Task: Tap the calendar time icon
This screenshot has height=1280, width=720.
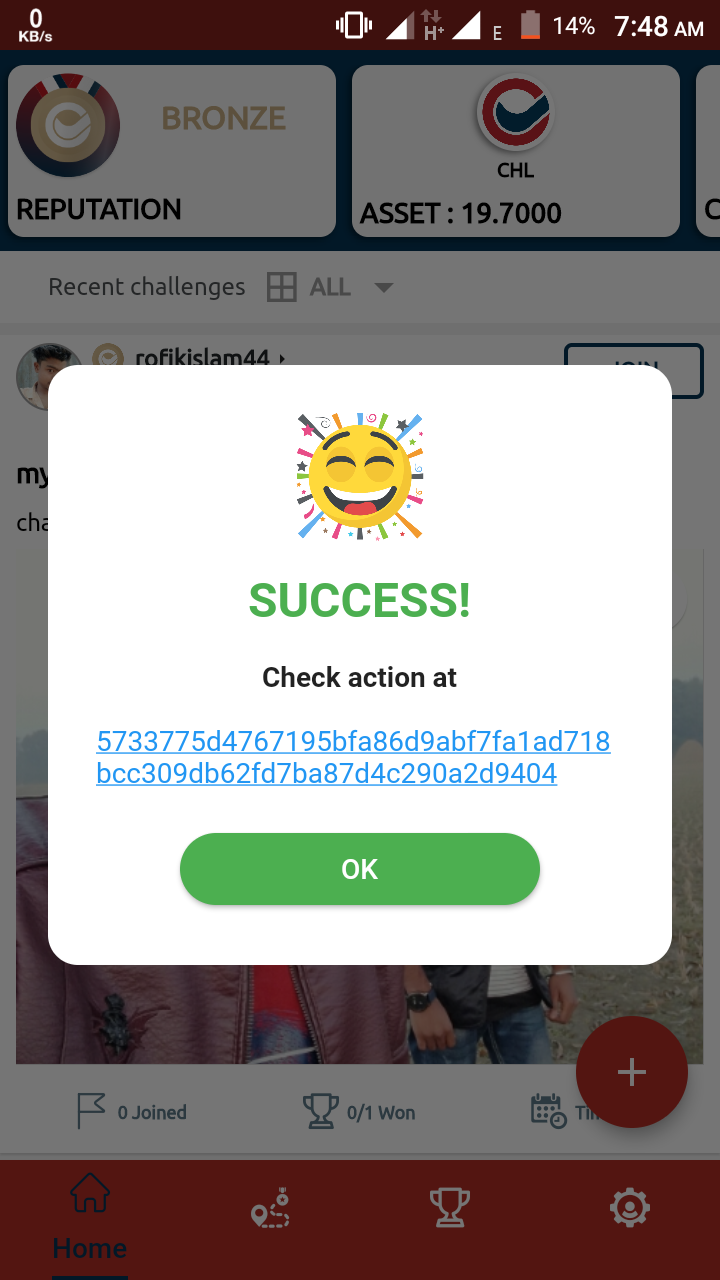Action: [x=548, y=1111]
